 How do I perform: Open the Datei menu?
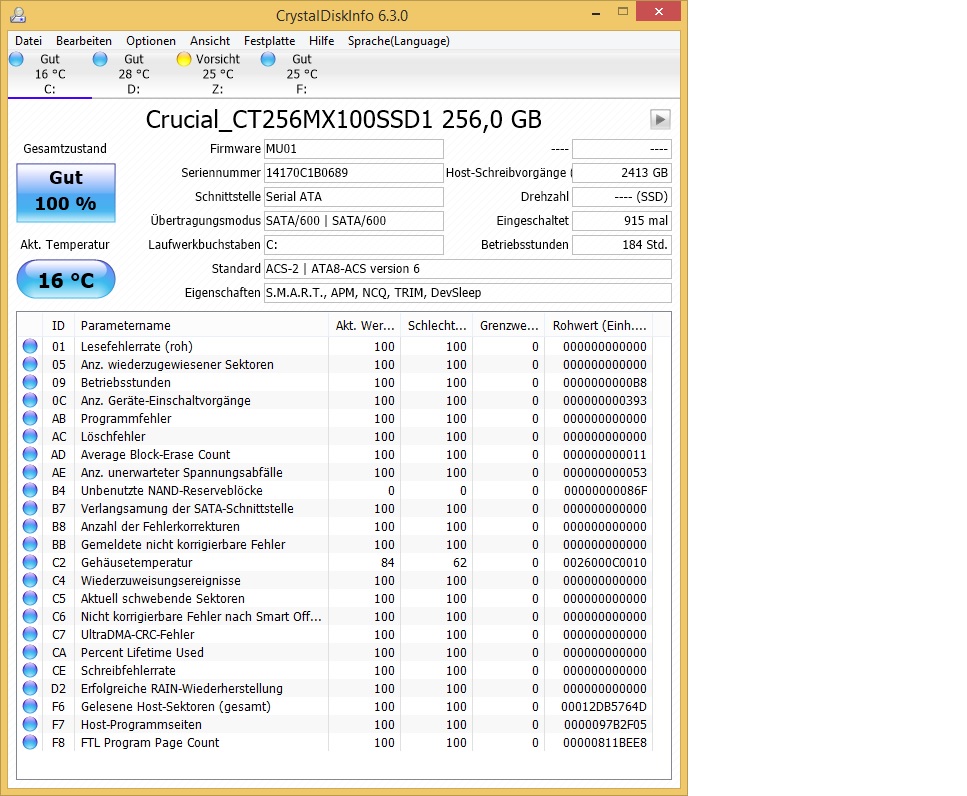click(28, 41)
